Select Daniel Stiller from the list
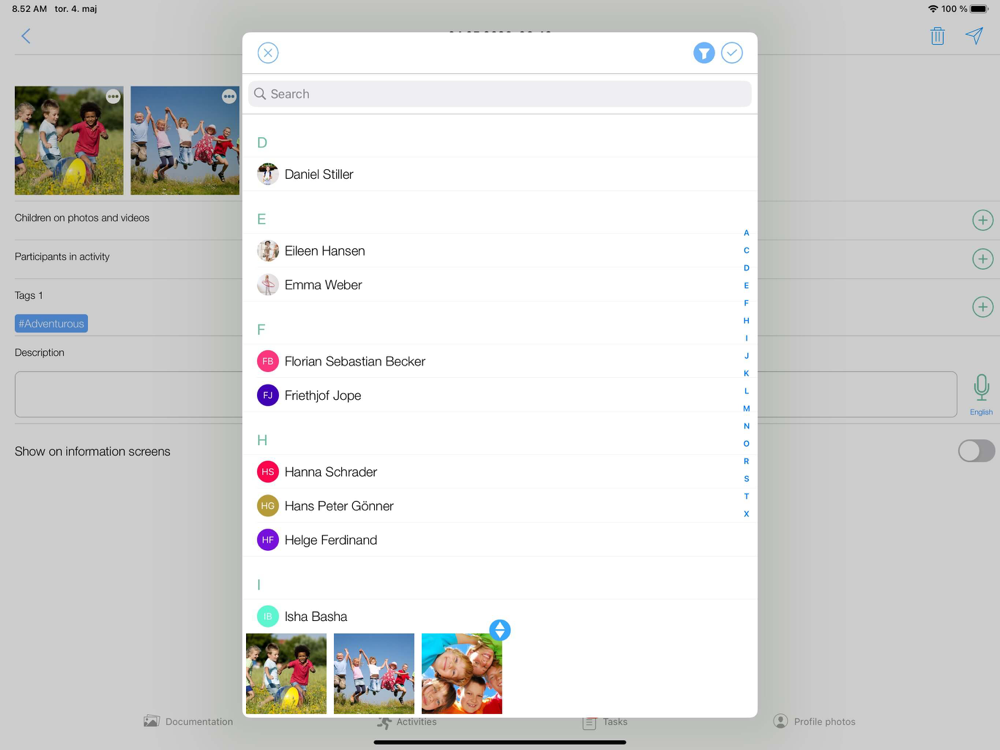The image size is (1000, 750). click(x=499, y=174)
